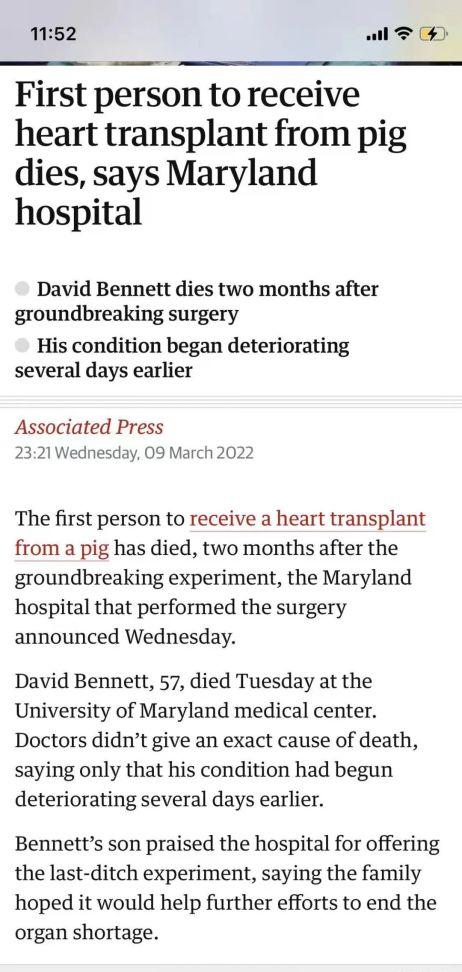Tap the 'David Bennett dies two months' subheading
This screenshot has width=462, height=972.
(196, 301)
